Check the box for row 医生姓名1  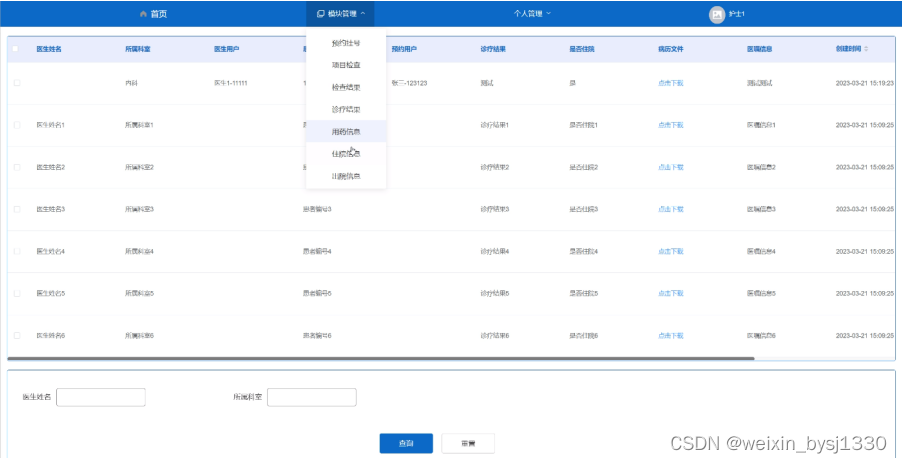(17, 125)
